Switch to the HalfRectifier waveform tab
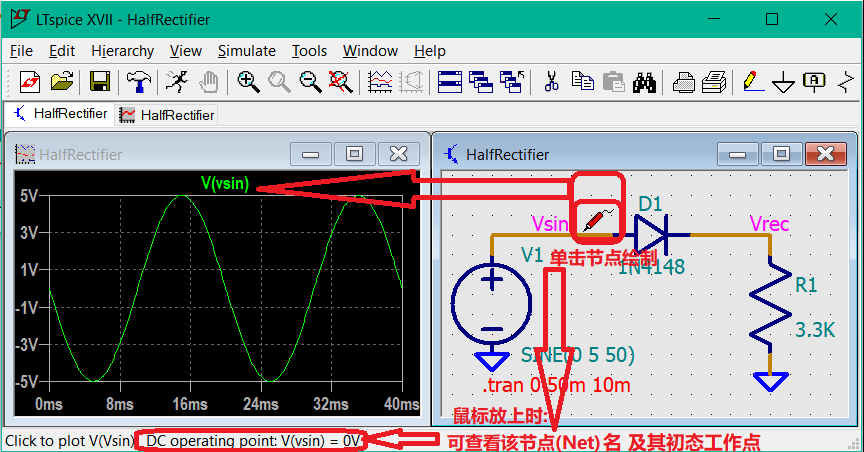 166,115
